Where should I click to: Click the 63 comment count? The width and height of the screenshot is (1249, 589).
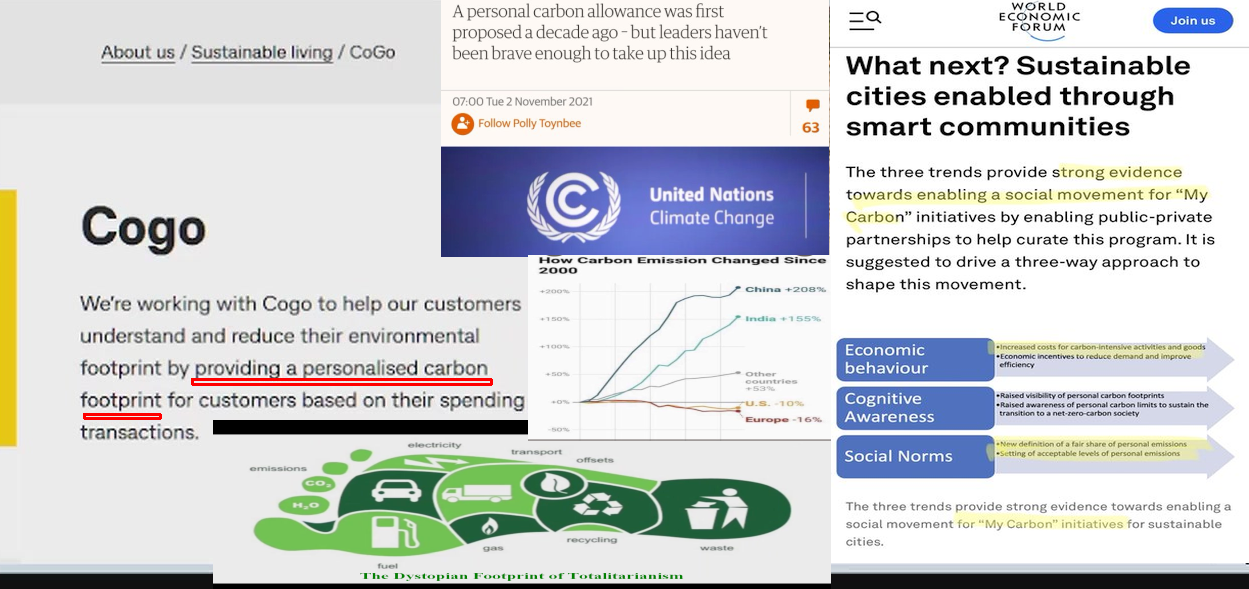click(811, 128)
